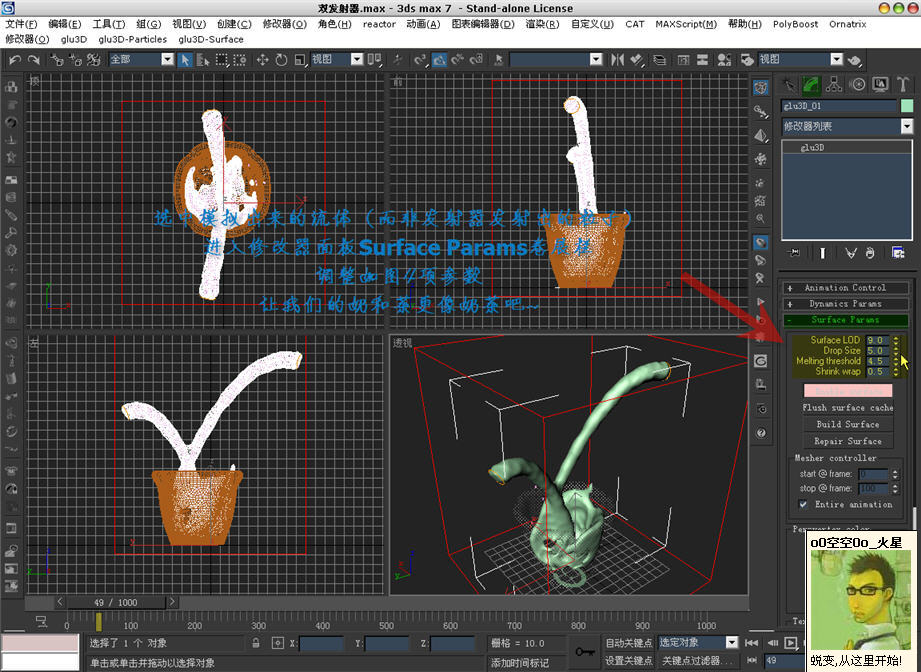Select the glu3D entry in modifier stack

[846, 147]
